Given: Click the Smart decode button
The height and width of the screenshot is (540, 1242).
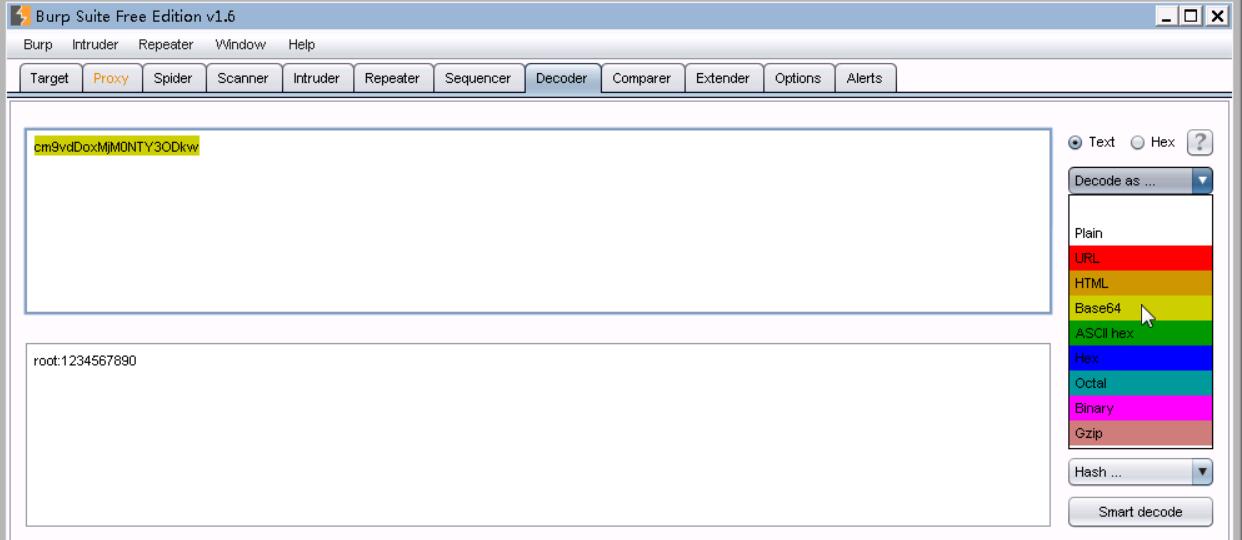Looking at the screenshot, I should click(x=1140, y=511).
